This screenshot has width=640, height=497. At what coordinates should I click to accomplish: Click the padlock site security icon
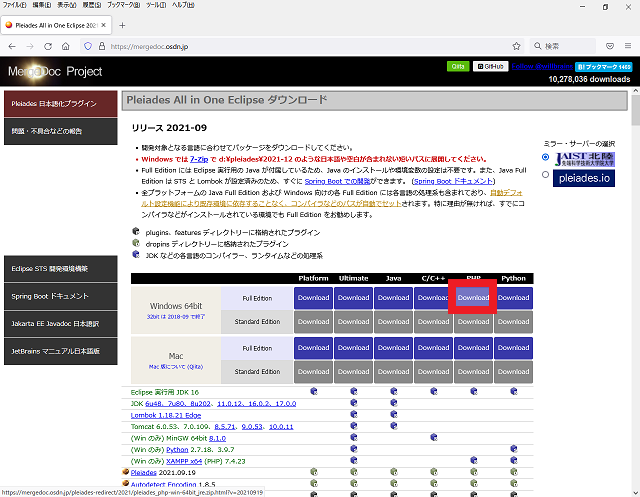click(x=102, y=47)
